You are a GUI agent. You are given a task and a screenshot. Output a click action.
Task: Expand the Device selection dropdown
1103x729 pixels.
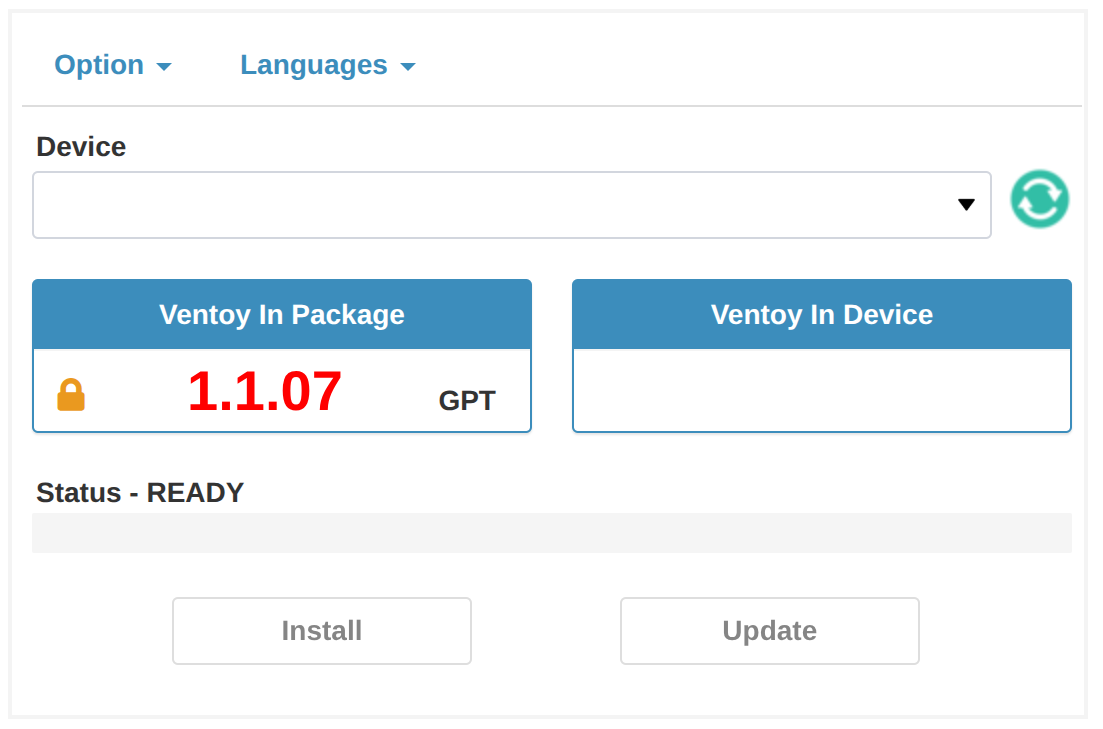coord(511,205)
